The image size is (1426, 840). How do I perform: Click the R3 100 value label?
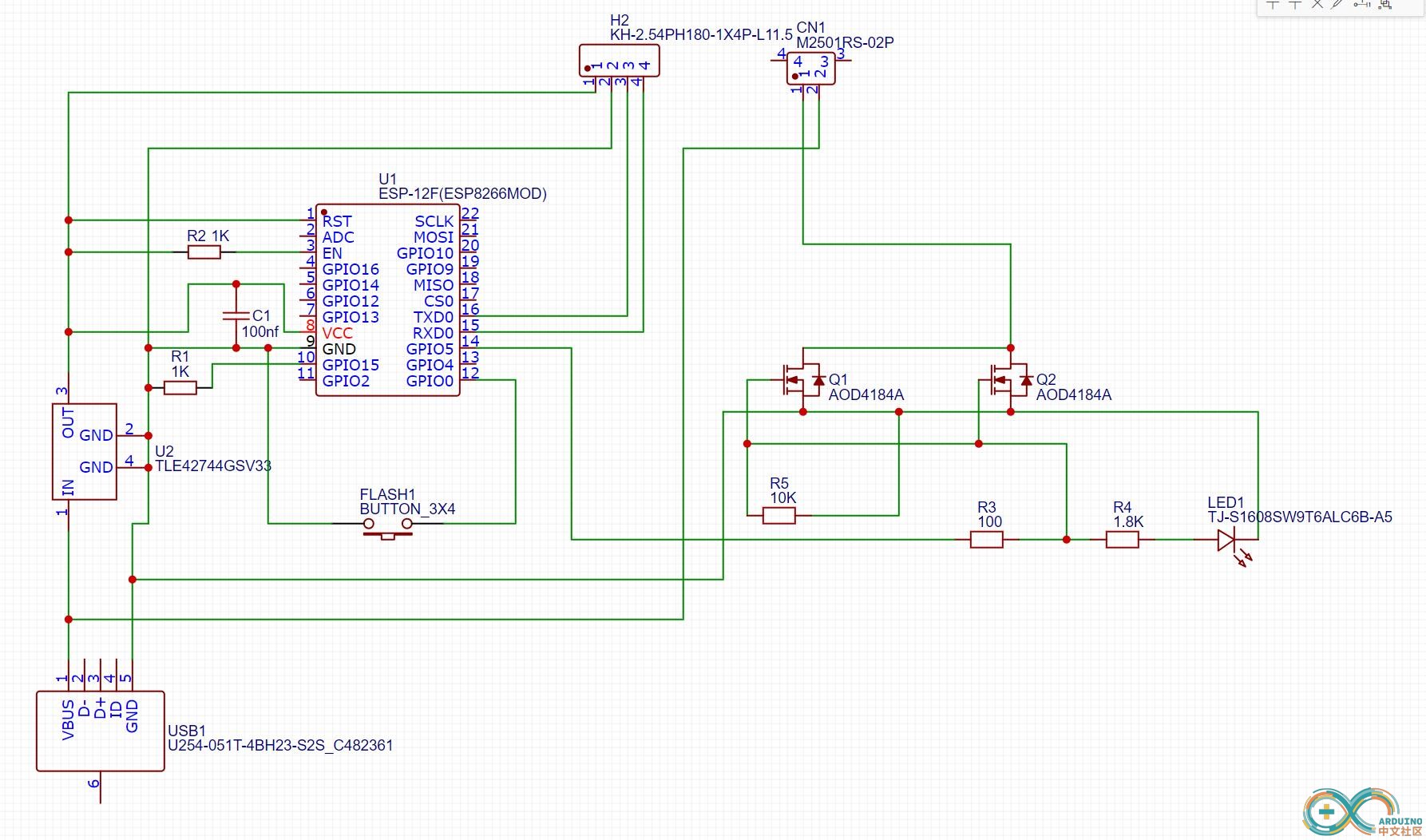[989, 521]
